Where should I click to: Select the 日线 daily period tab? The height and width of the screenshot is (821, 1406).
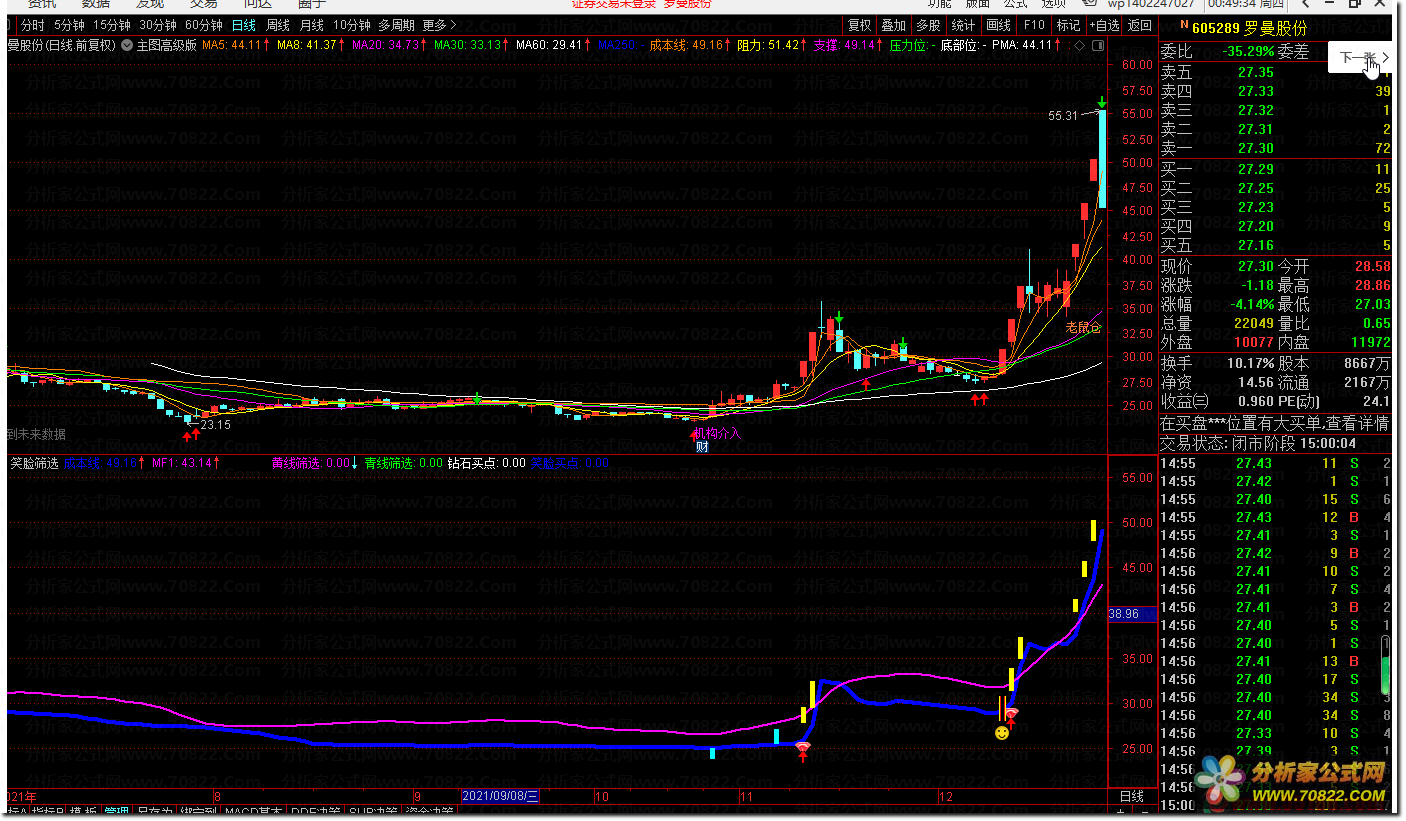pyautogui.click(x=243, y=25)
